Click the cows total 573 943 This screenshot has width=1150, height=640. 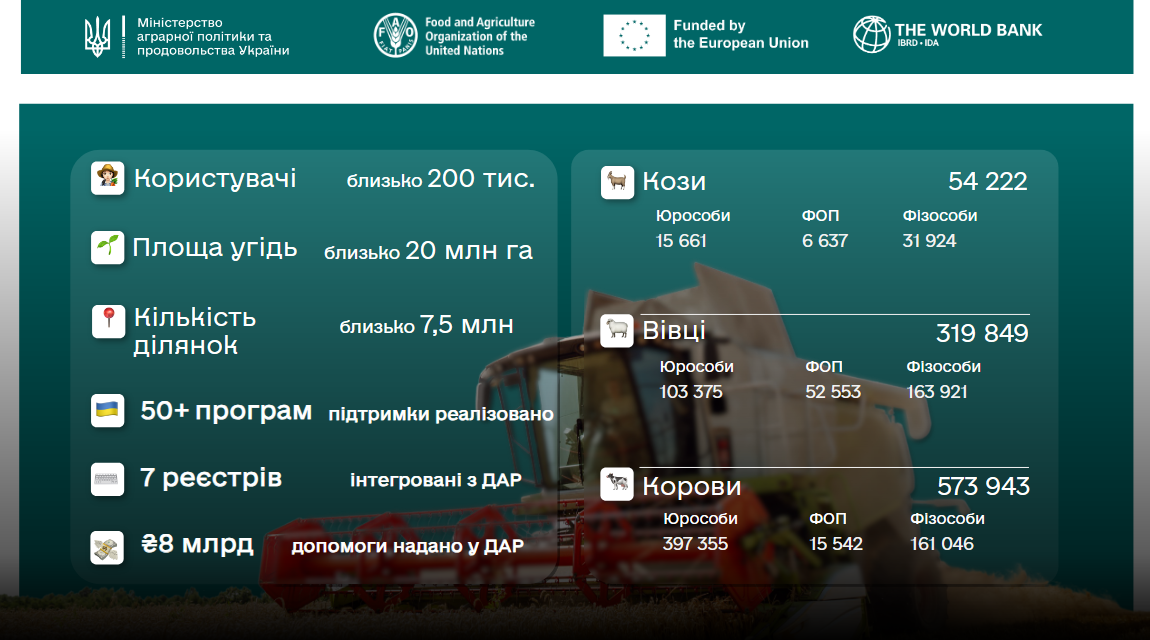984,486
